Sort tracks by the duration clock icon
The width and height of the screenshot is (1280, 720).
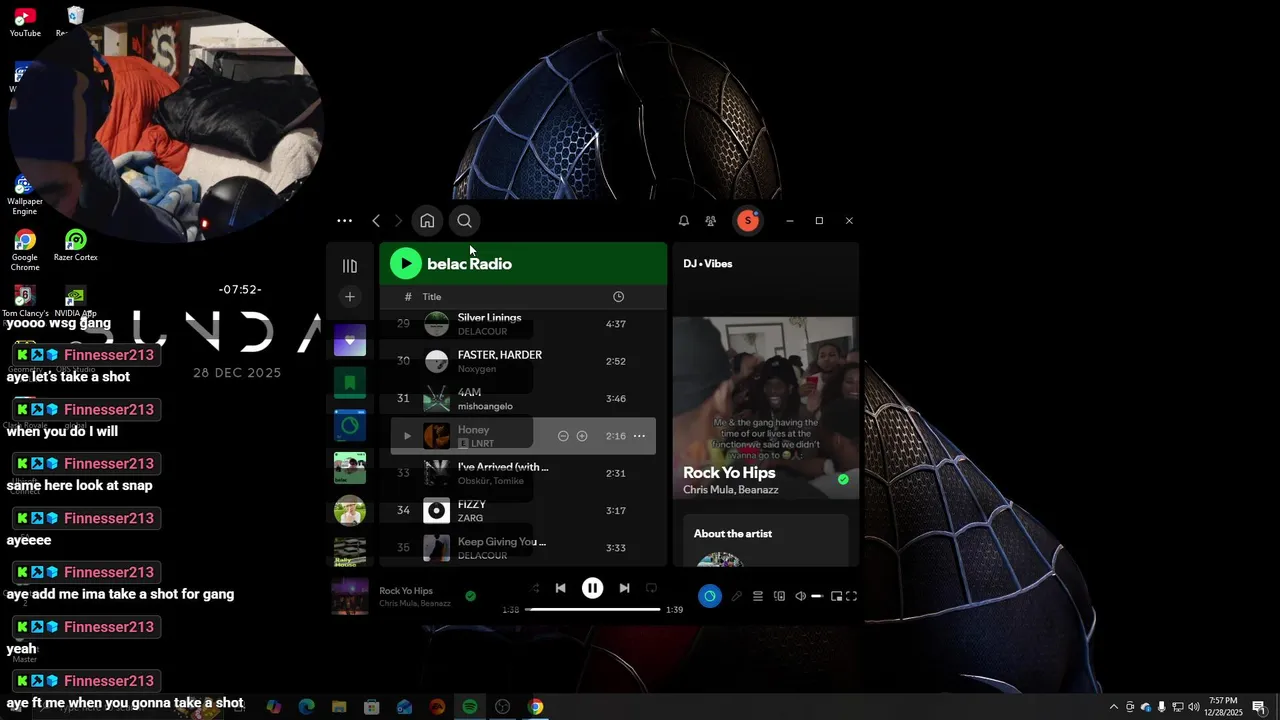618,297
